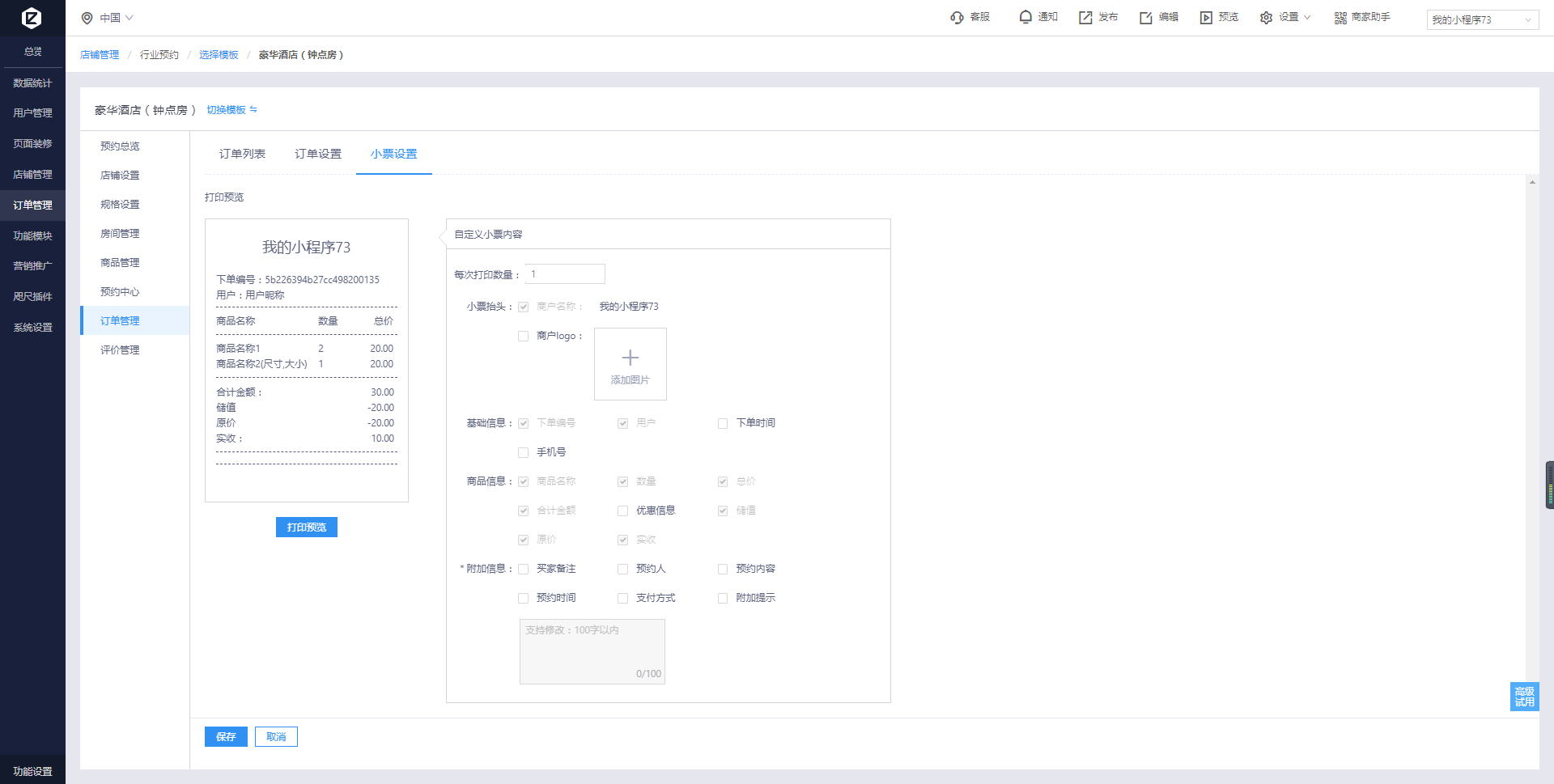Image resolution: width=1554 pixels, height=784 pixels.
Task: Check the 预约内容 option
Action: pos(723,569)
